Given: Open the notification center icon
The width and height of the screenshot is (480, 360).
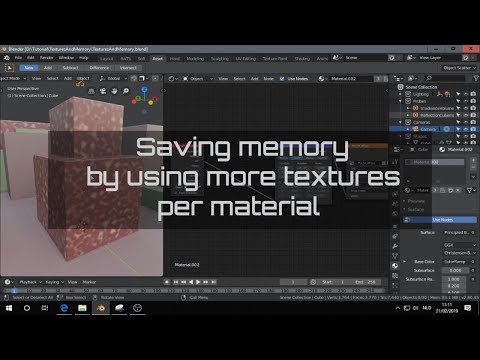Looking at the screenshot, I should tap(468, 308).
